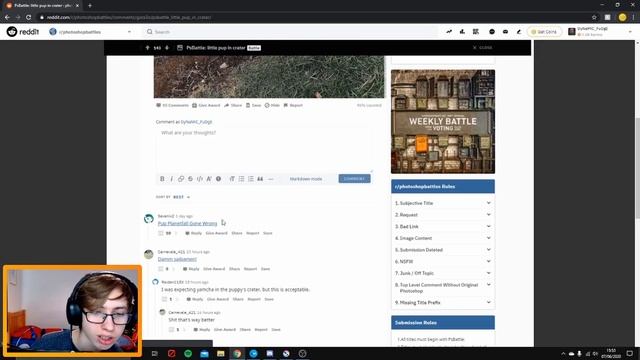Toggle superscript in comment editor
The image size is (640, 360).
[x=209, y=179]
